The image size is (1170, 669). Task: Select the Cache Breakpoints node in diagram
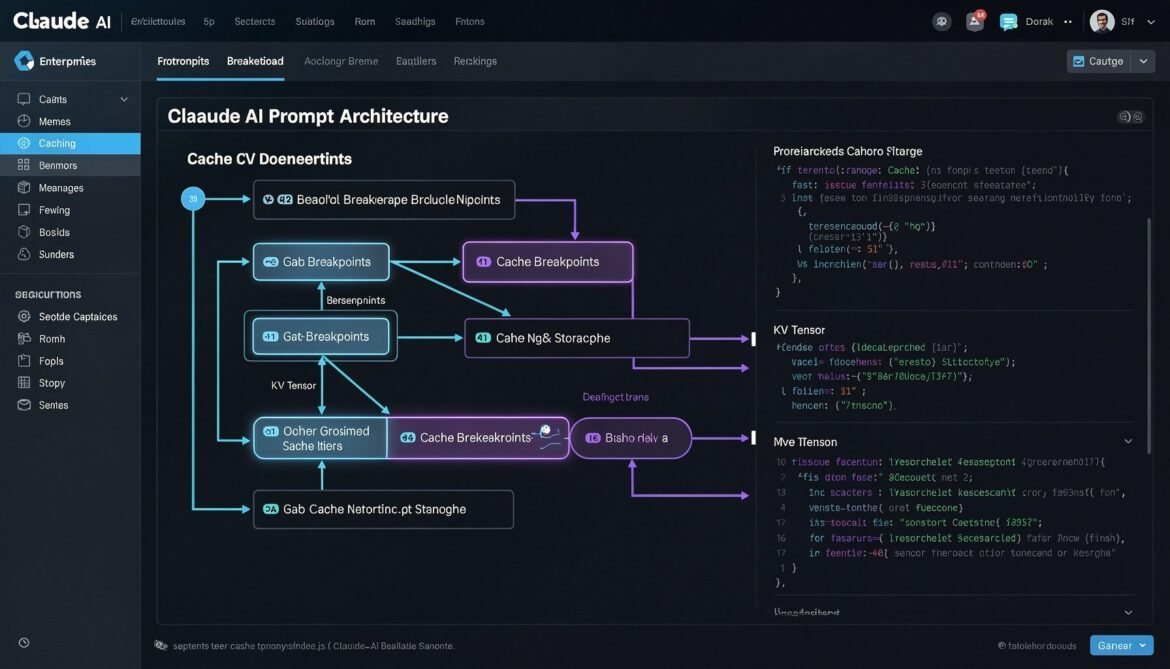pos(547,261)
